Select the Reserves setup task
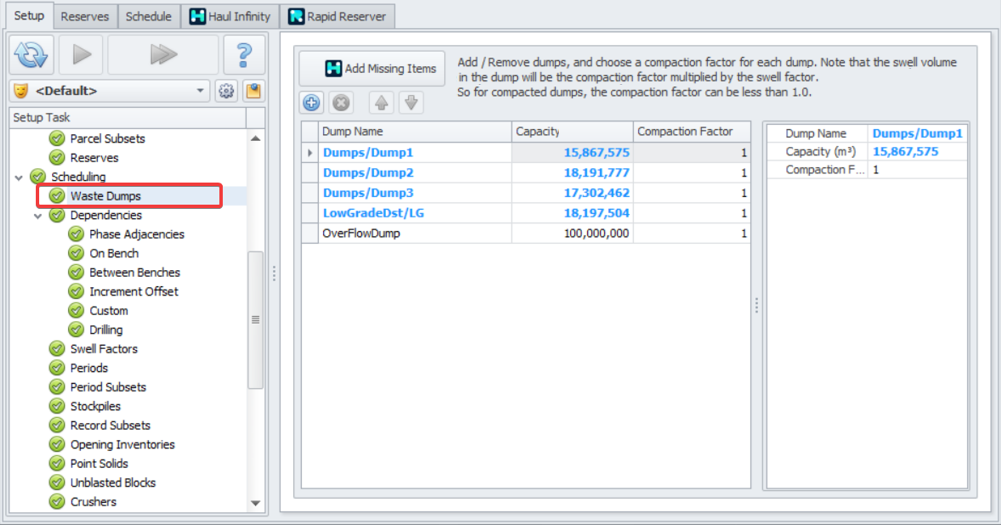 click(94, 158)
